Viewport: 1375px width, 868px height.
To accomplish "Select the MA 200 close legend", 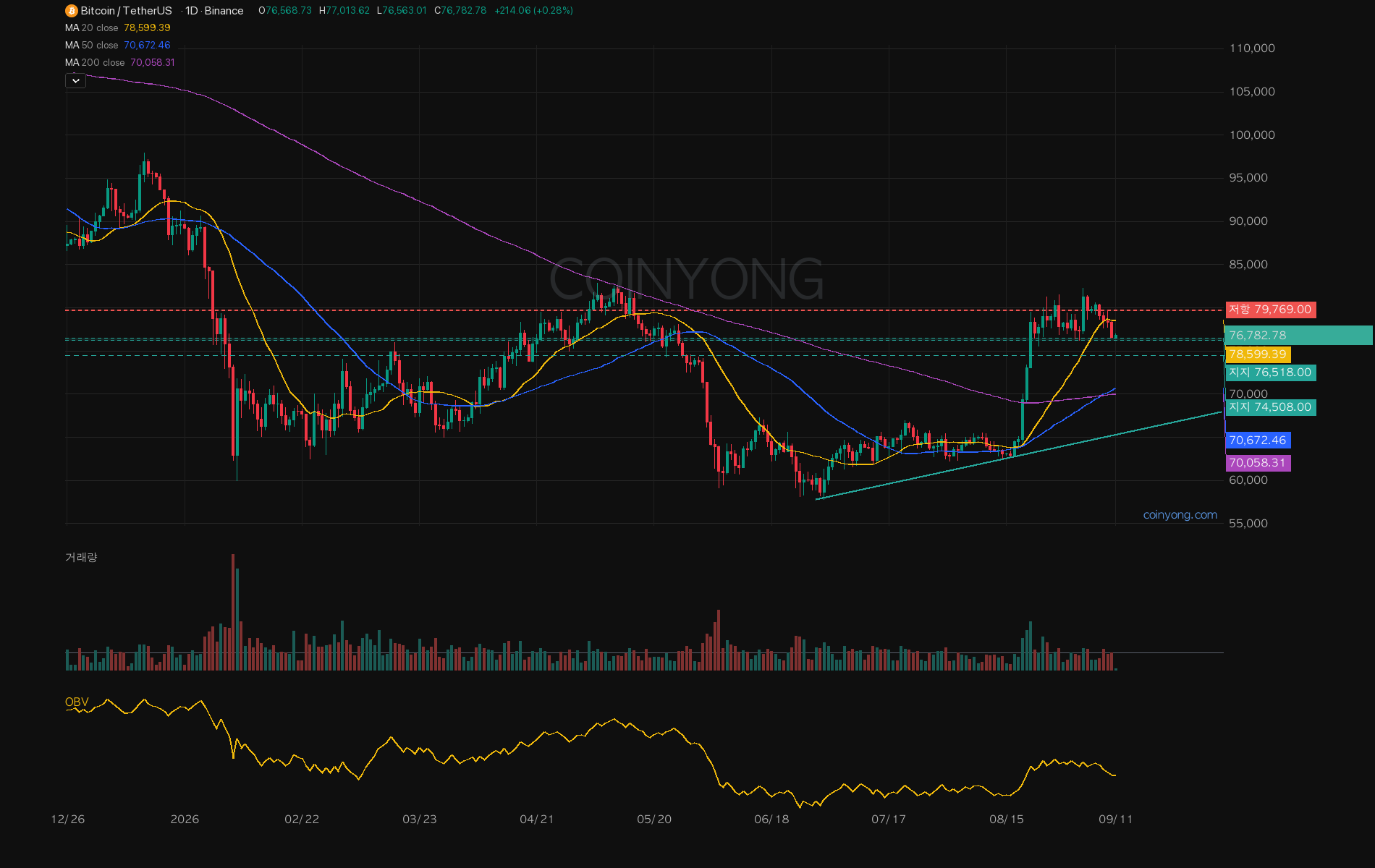I will coord(120,62).
